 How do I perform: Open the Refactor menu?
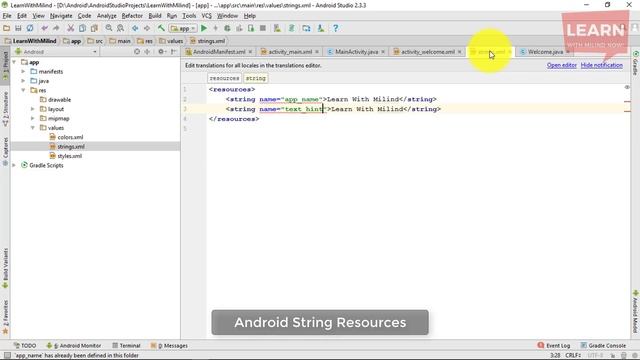[x=132, y=16]
